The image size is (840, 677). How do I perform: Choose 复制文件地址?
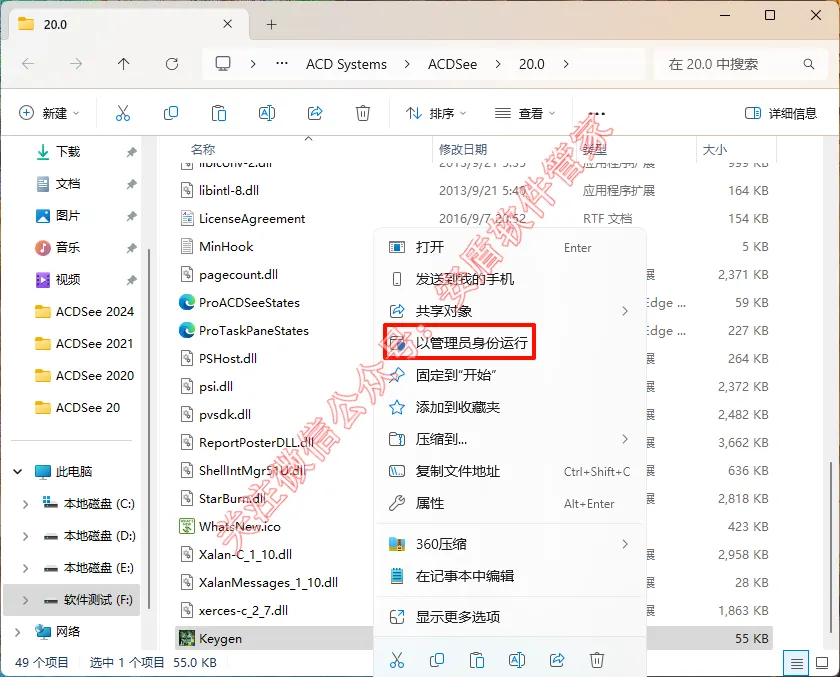click(x=510, y=471)
